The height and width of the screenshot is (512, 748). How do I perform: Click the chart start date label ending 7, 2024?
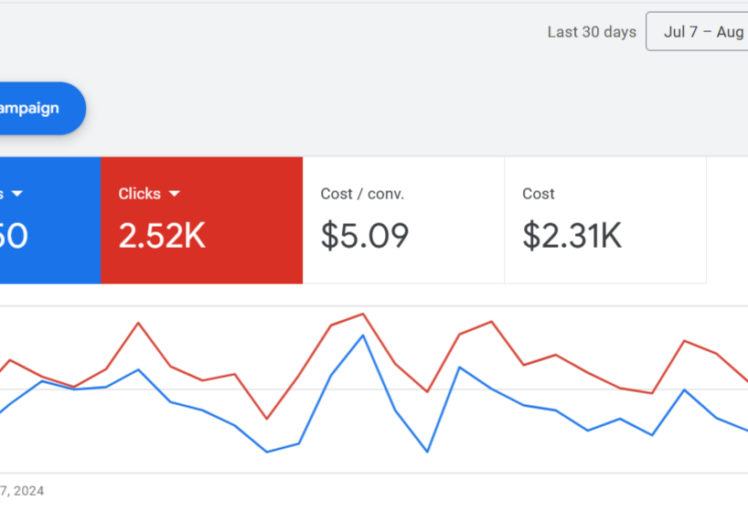[22, 490]
